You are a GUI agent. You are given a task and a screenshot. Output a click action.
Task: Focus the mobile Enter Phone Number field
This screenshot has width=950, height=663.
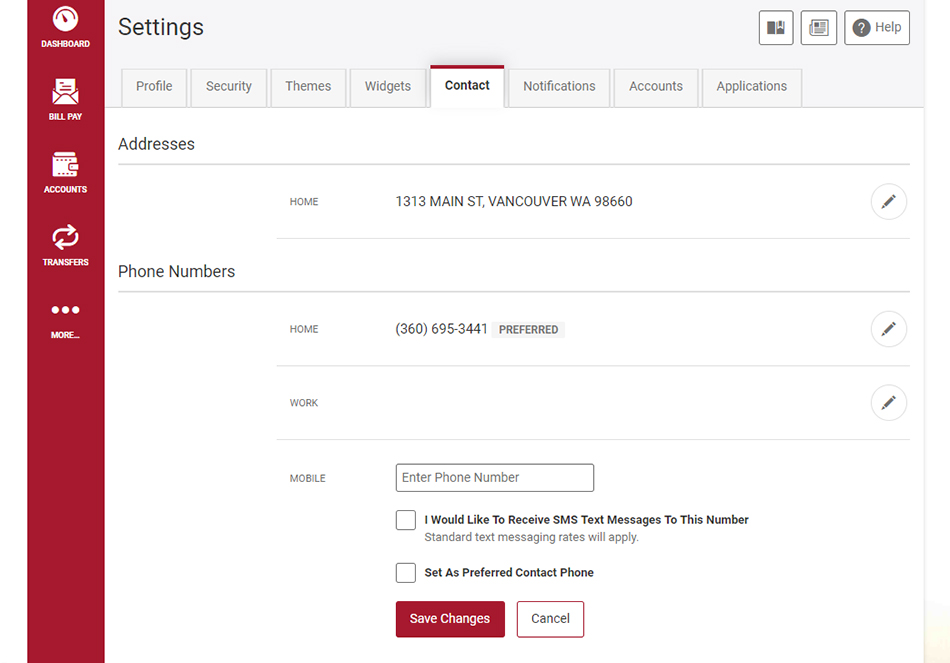tap(494, 478)
